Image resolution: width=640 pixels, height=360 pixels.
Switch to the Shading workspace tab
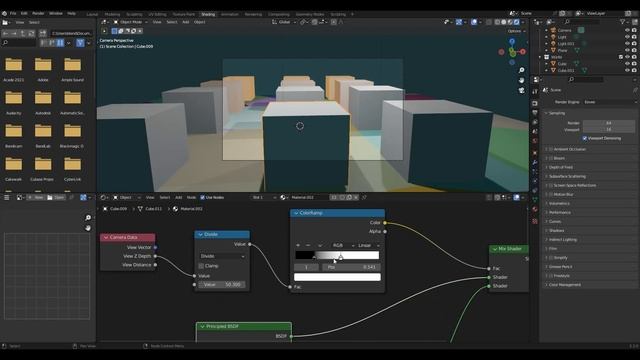click(208, 14)
